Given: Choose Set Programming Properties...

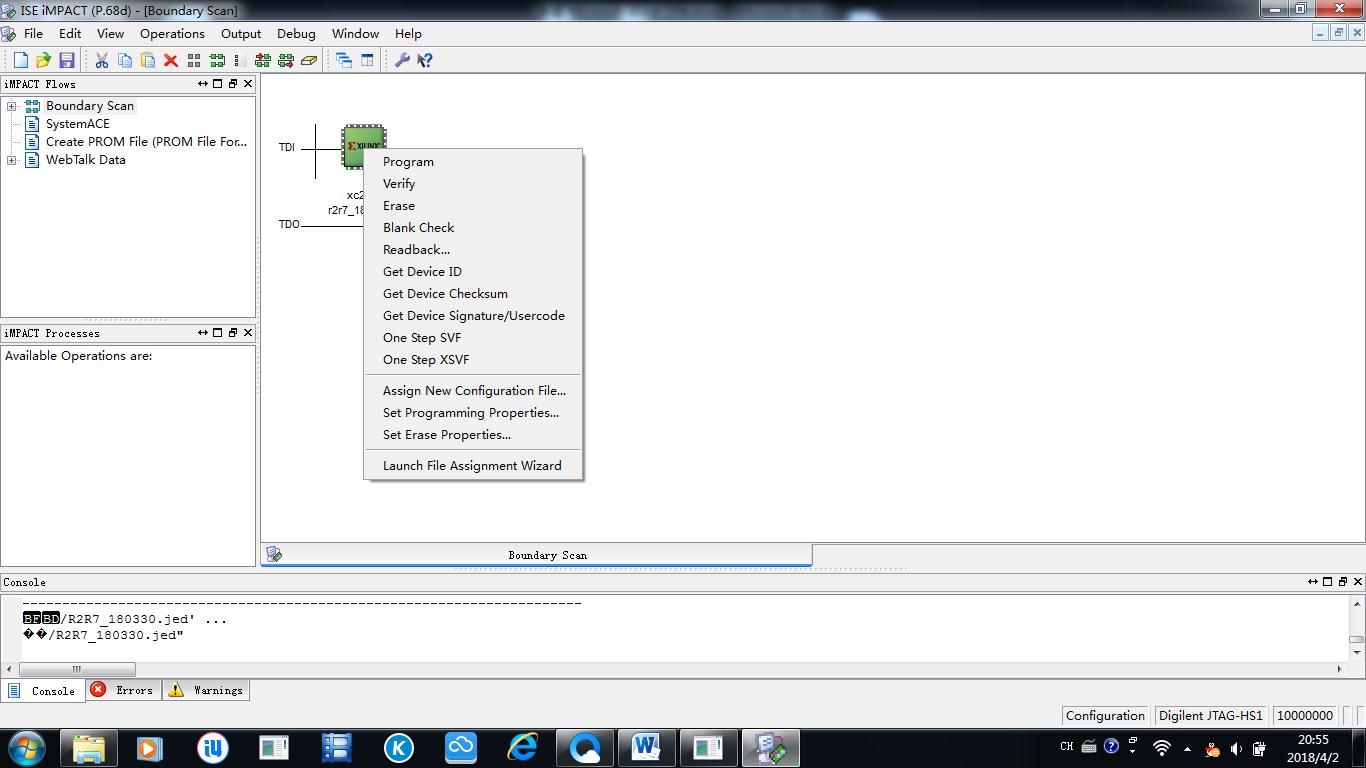Looking at the screenshot, I should click(473, 413).
